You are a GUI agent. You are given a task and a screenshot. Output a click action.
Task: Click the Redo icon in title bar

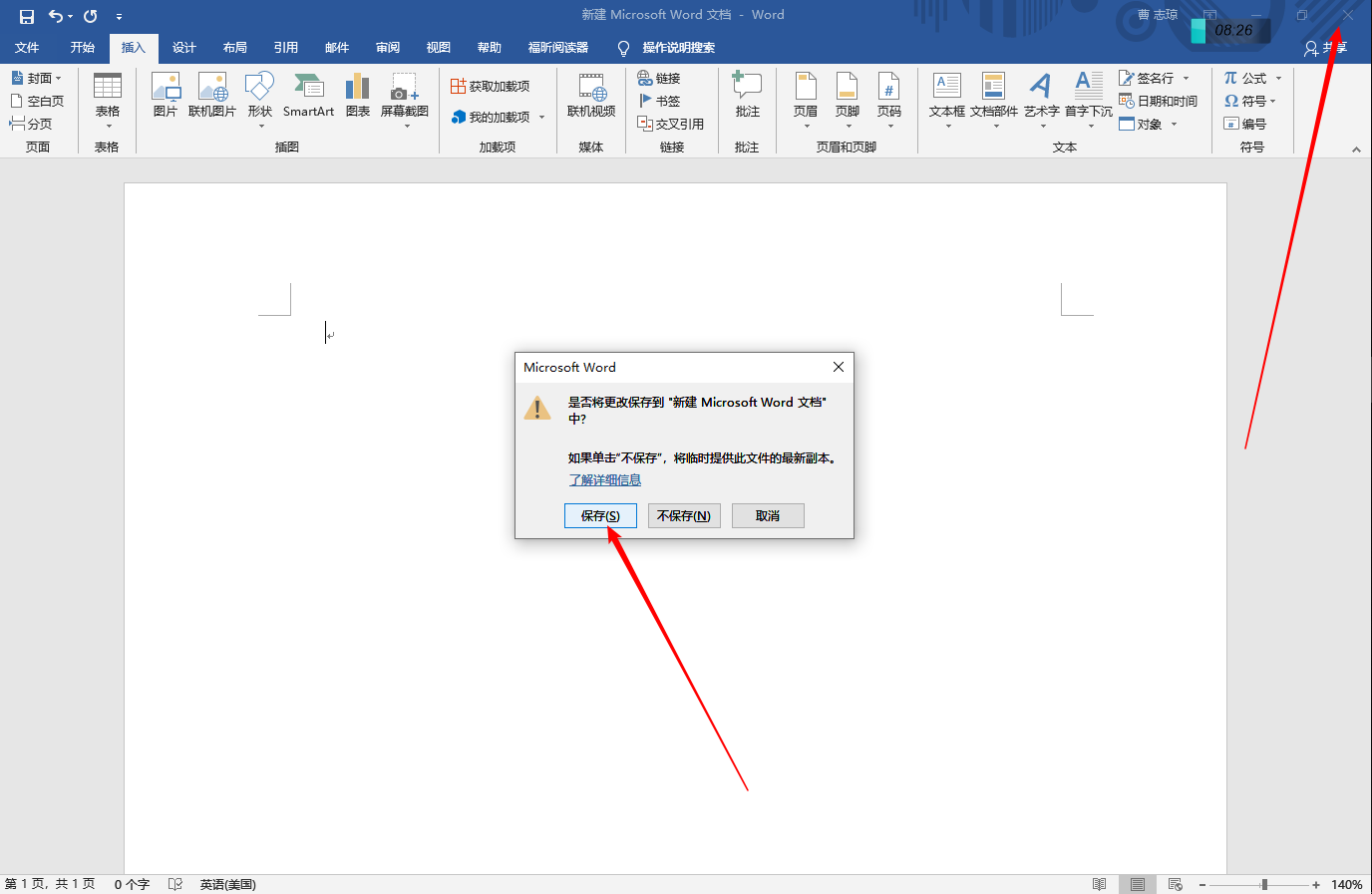(x=91, y=16)
